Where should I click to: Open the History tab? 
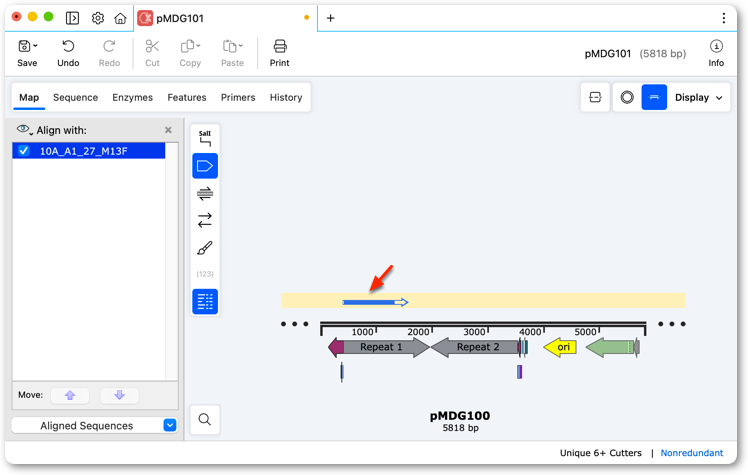[286, 97]
